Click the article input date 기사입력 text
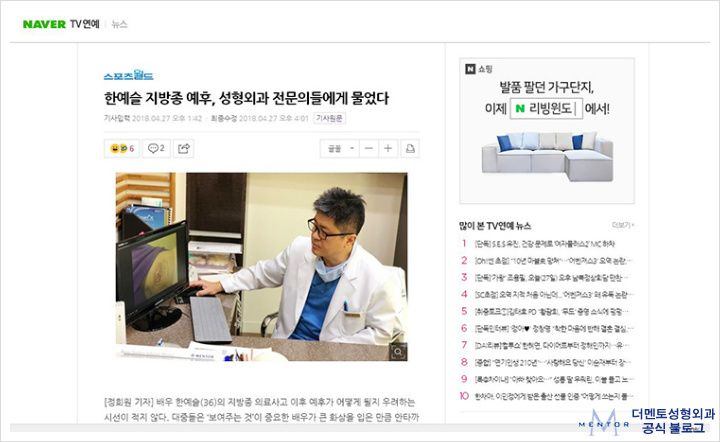 152,118
